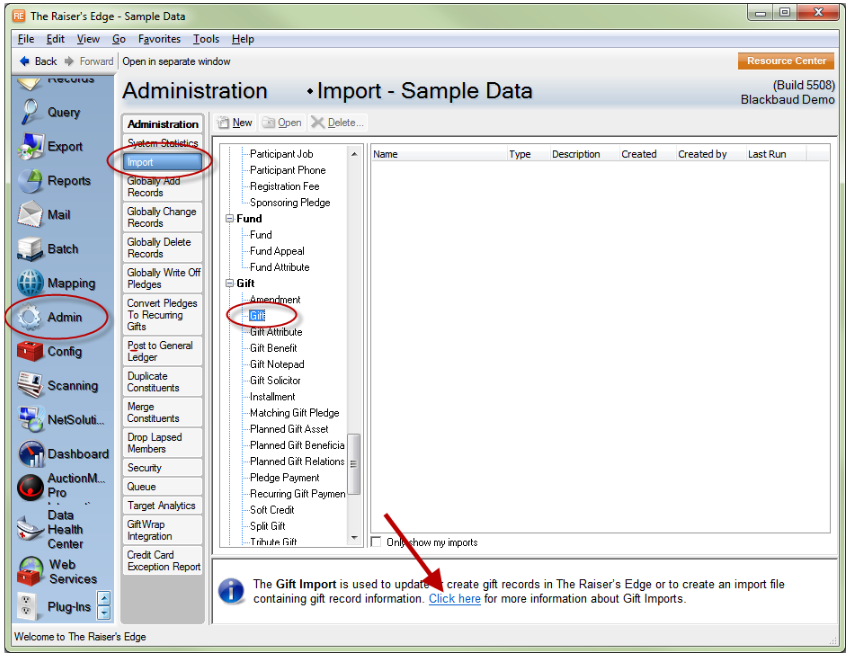This screenshot has height=655, width=850.
Task: Open the Scanning module icon
Action: (30, 385)
